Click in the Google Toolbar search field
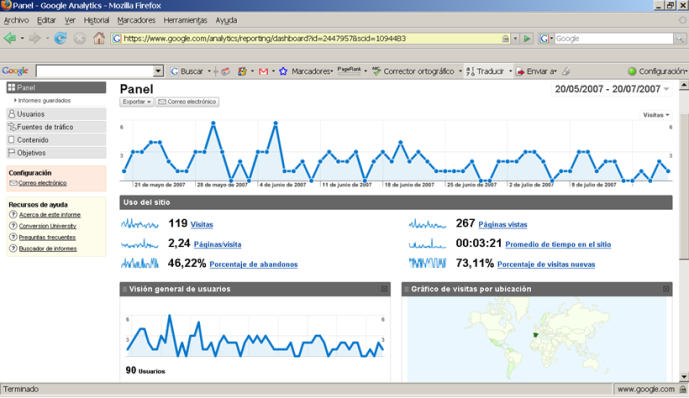The height and width of the screenshot is (398, 689). (x=95, y=71)
